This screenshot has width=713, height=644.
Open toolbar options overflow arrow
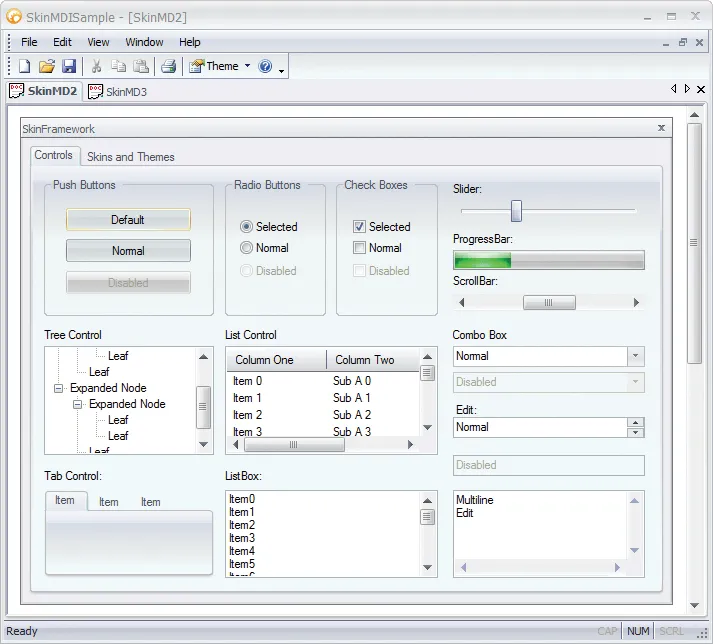(x=281, y=71)
